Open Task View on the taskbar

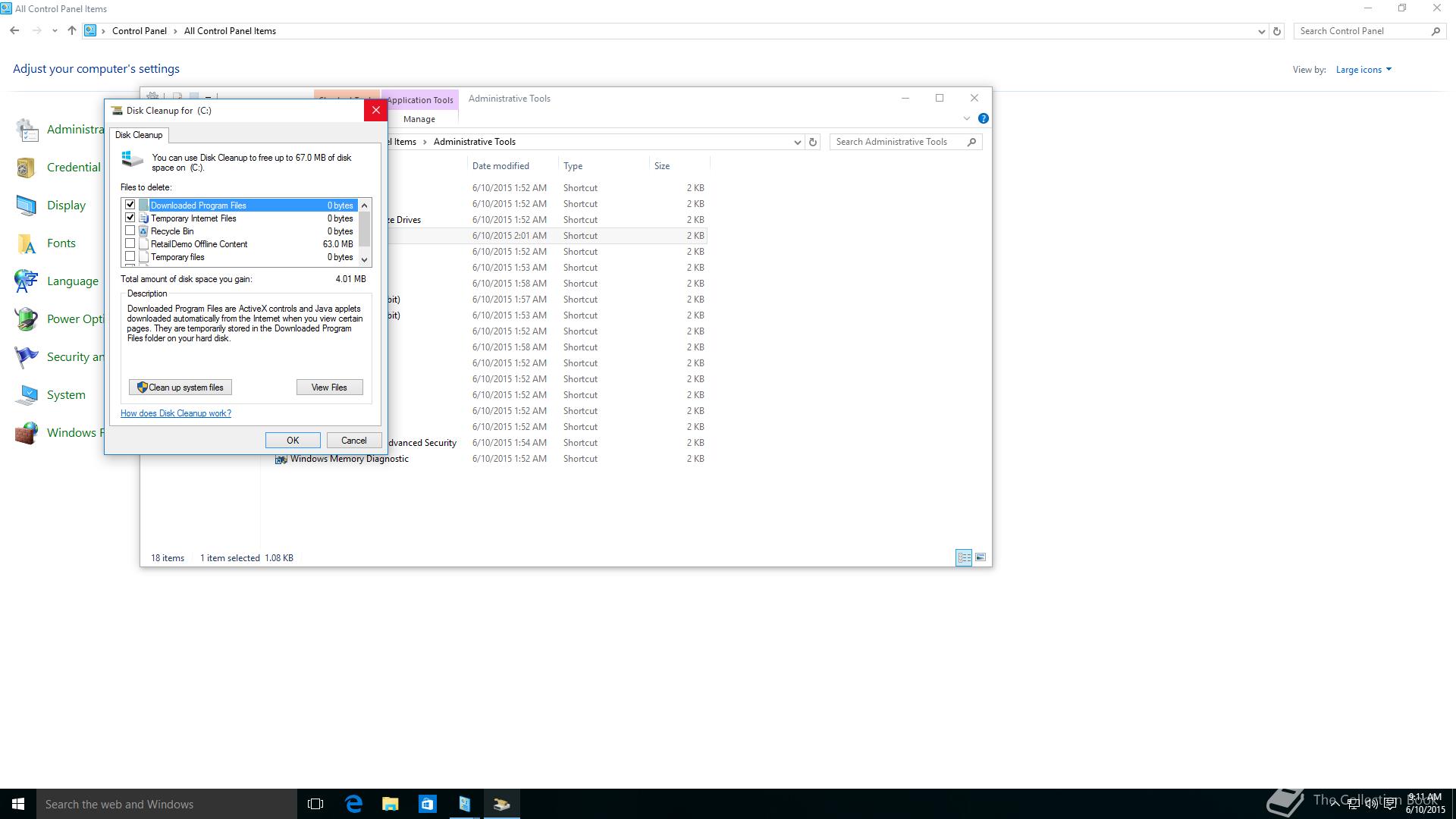315,804
